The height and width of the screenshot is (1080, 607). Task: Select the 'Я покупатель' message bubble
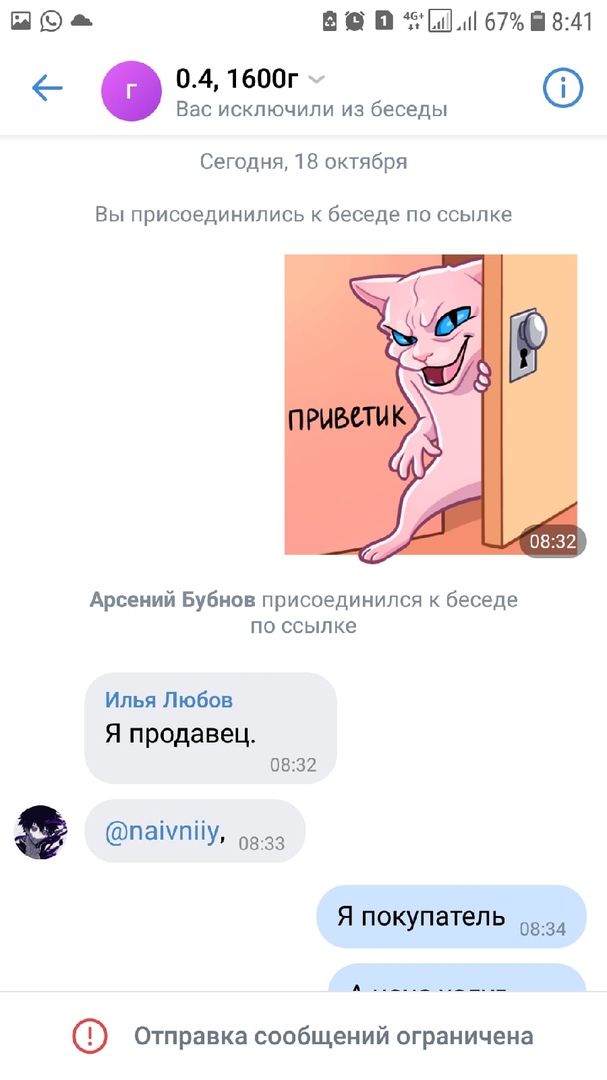click(x=451, y=917)
